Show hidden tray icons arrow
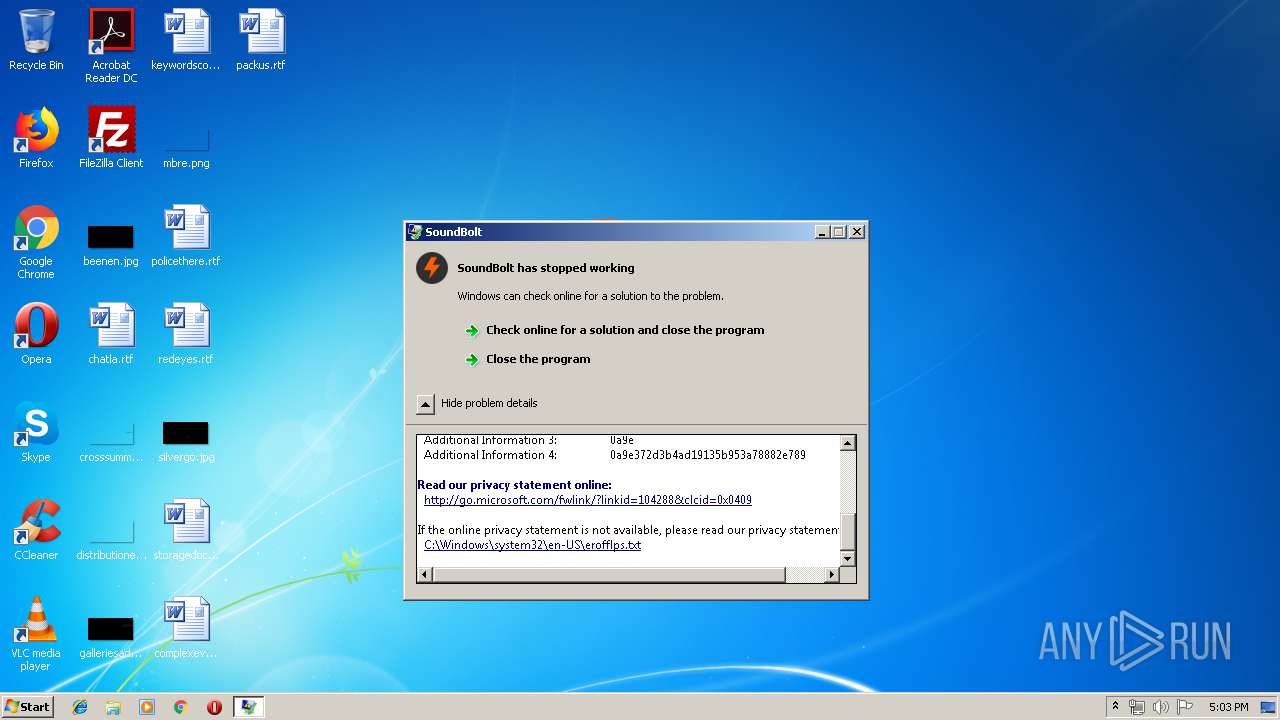1280x720 pixels. point(1116,707)
